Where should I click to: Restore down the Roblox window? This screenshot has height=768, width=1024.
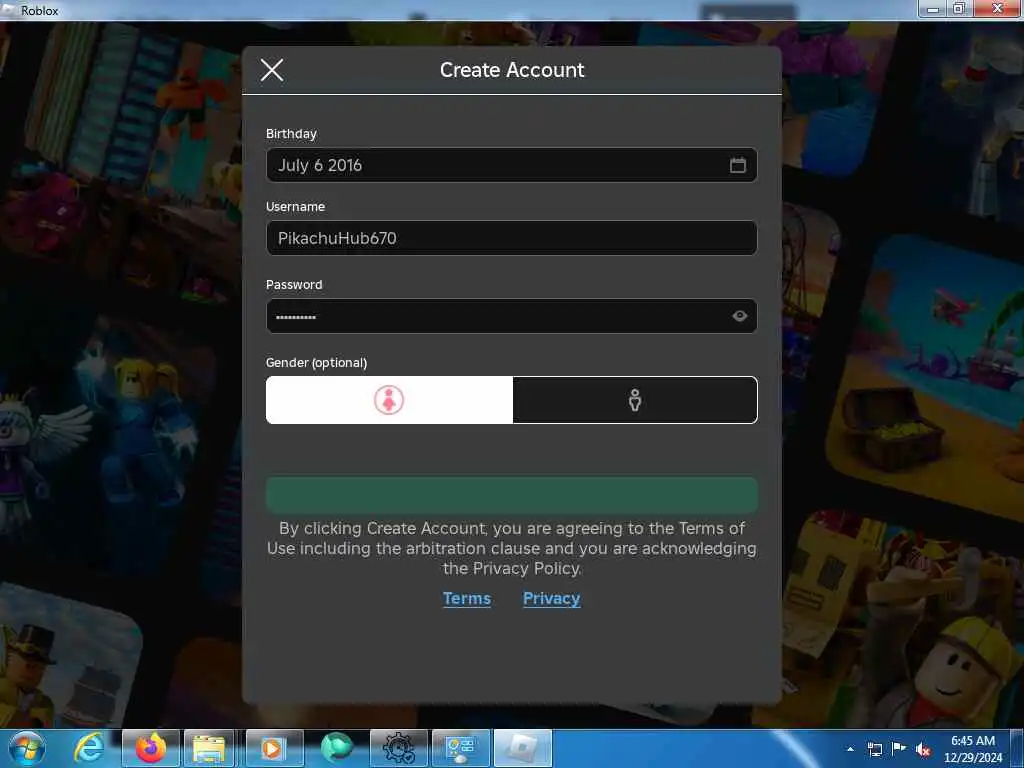coord(959,8)
